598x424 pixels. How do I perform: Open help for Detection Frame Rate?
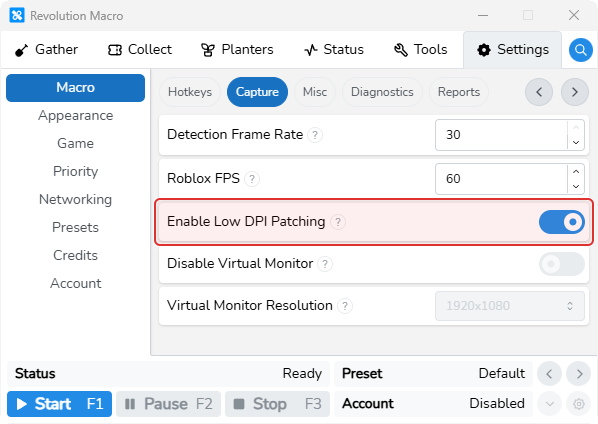[315, 135]
